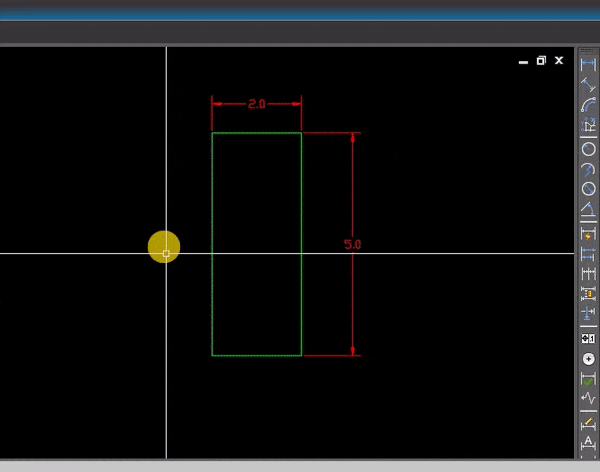Image resolution: width=600 pixels, height=472 pixels.
Task: Select the Dimension Edit tool
Action: pyautogui.click(x=588, y=423)
